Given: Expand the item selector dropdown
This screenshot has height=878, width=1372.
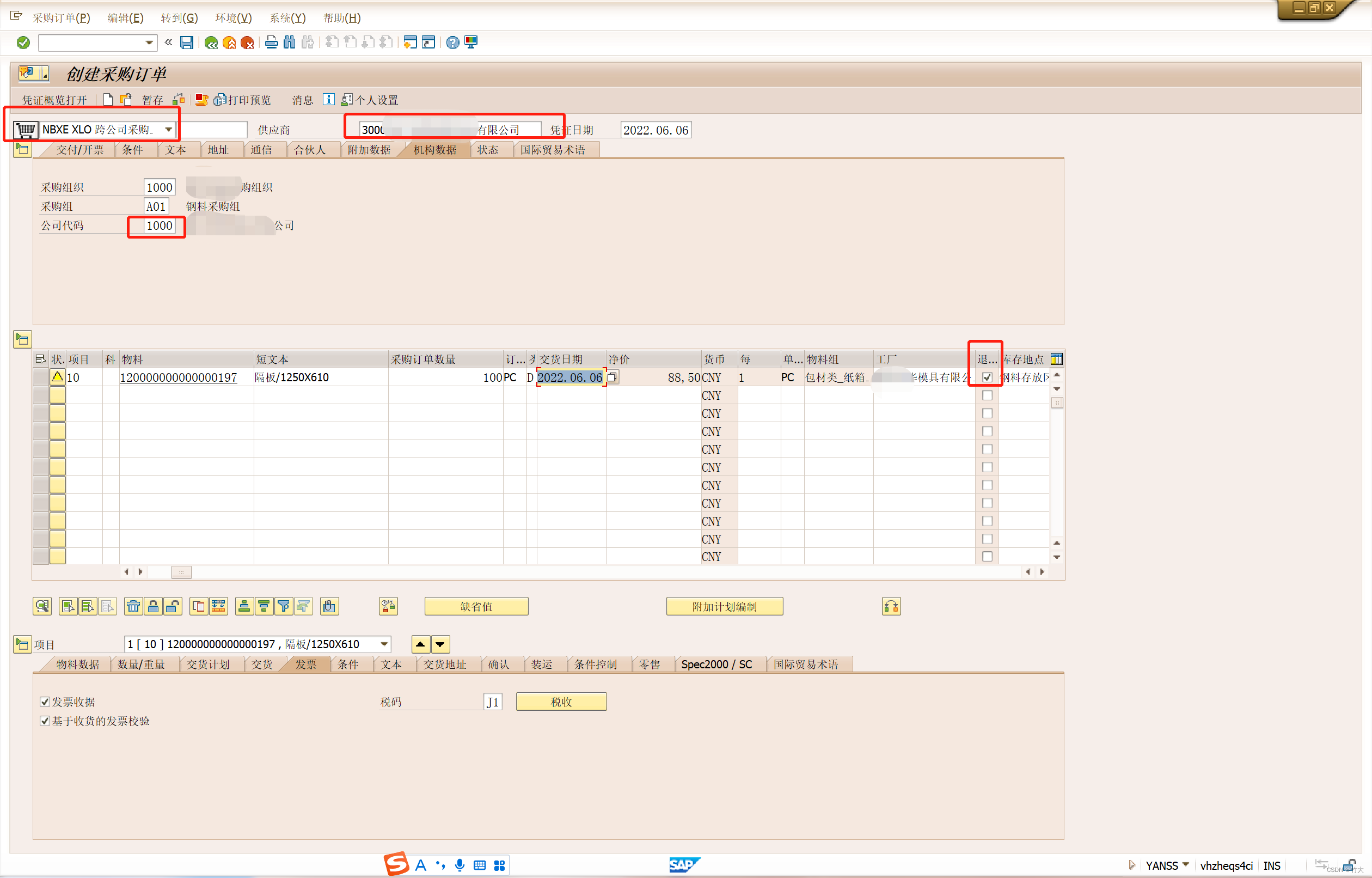Looking at the screenshot, I should [384, 644].
